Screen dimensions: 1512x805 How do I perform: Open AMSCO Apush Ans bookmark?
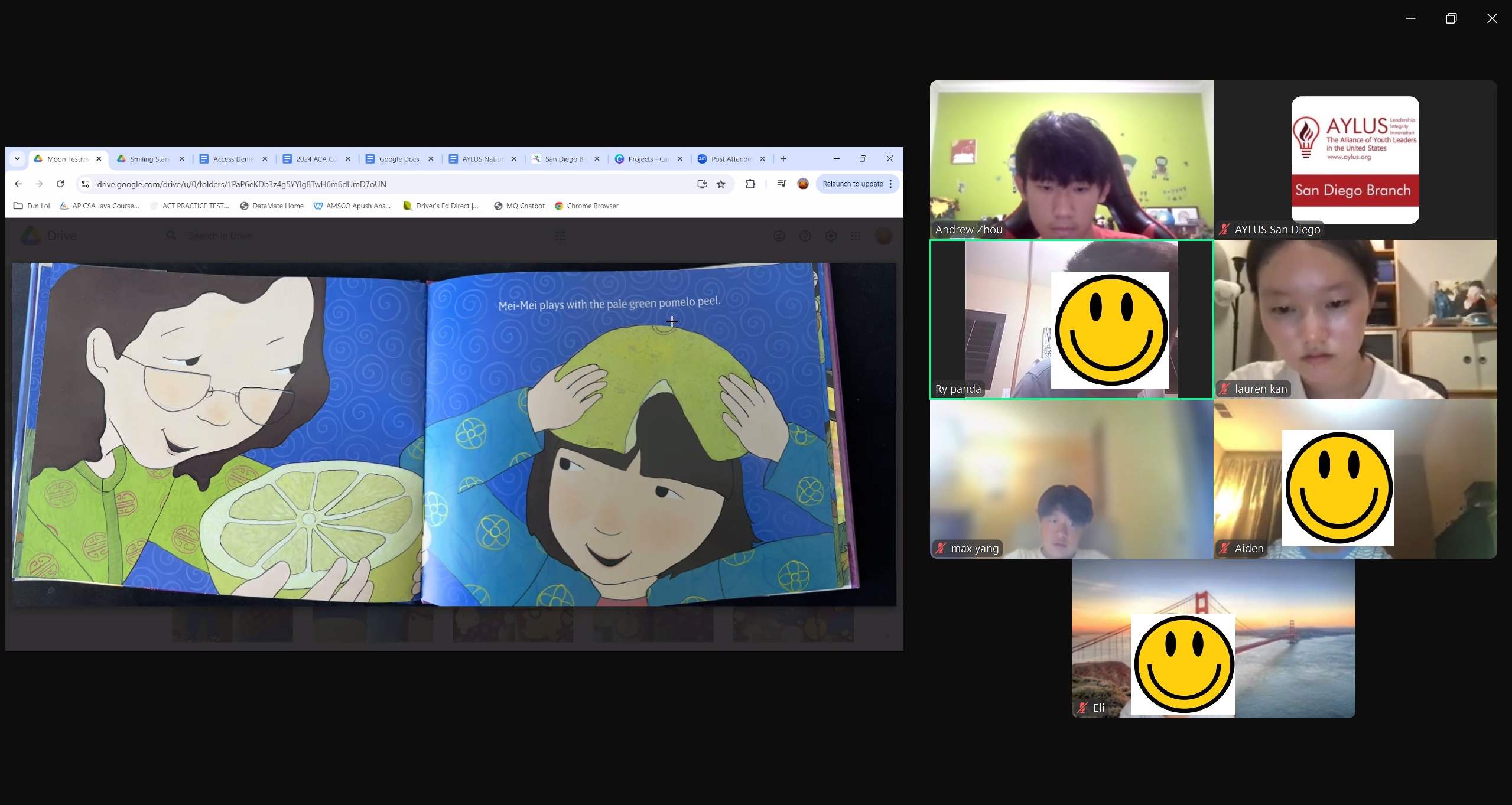[352, 206]
